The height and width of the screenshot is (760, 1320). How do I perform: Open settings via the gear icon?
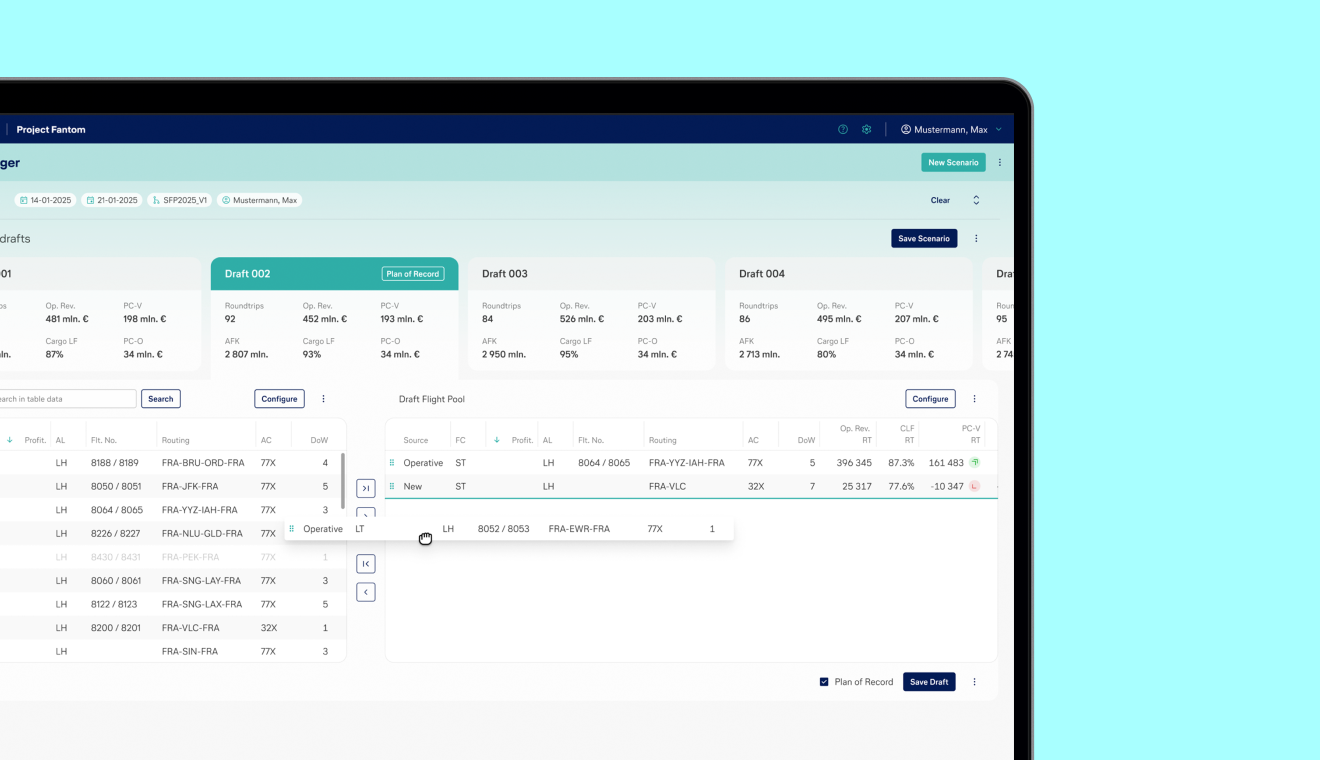tap(867, 130)
